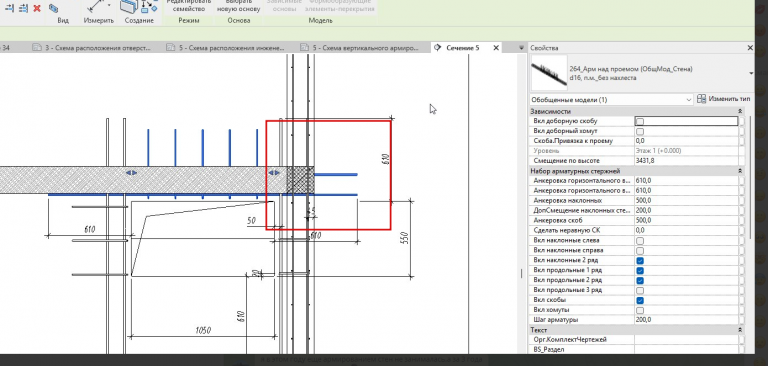
Task: Click the 610 dimension at left
Action: 89,229
